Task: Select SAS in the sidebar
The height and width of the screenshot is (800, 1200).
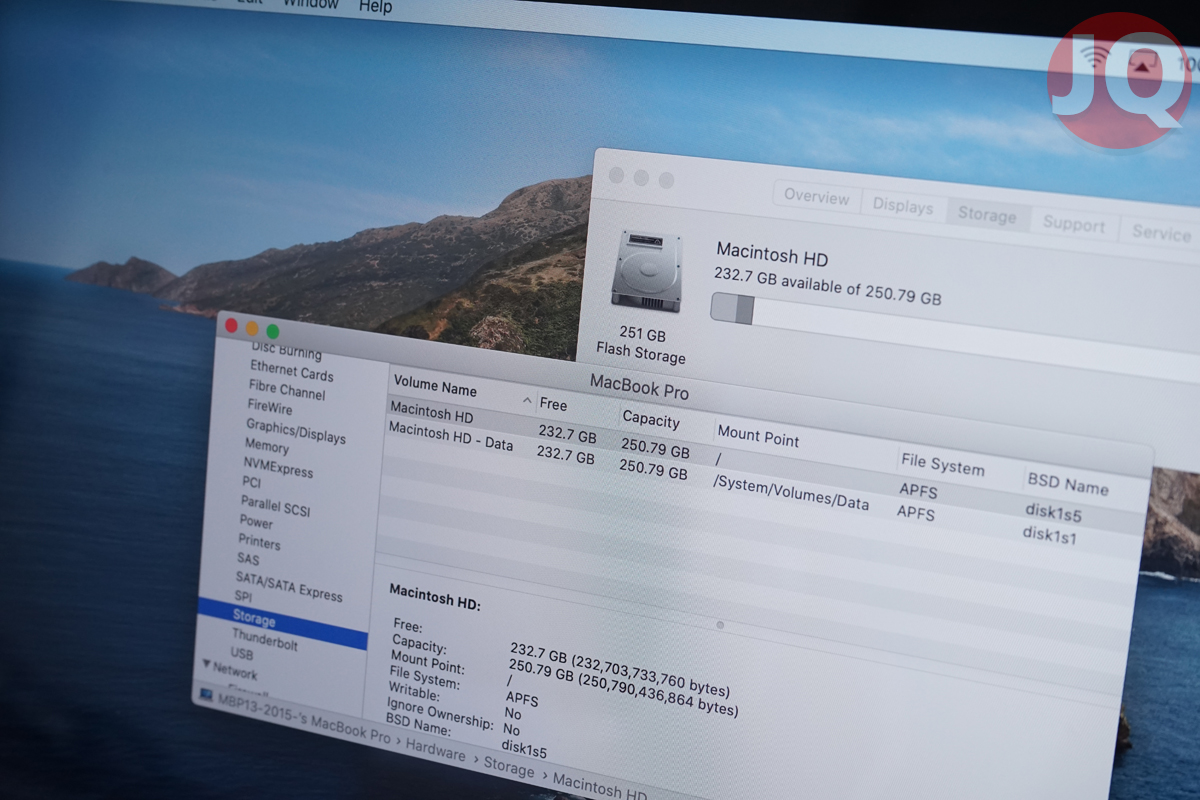Action: (x=247, y=558)
